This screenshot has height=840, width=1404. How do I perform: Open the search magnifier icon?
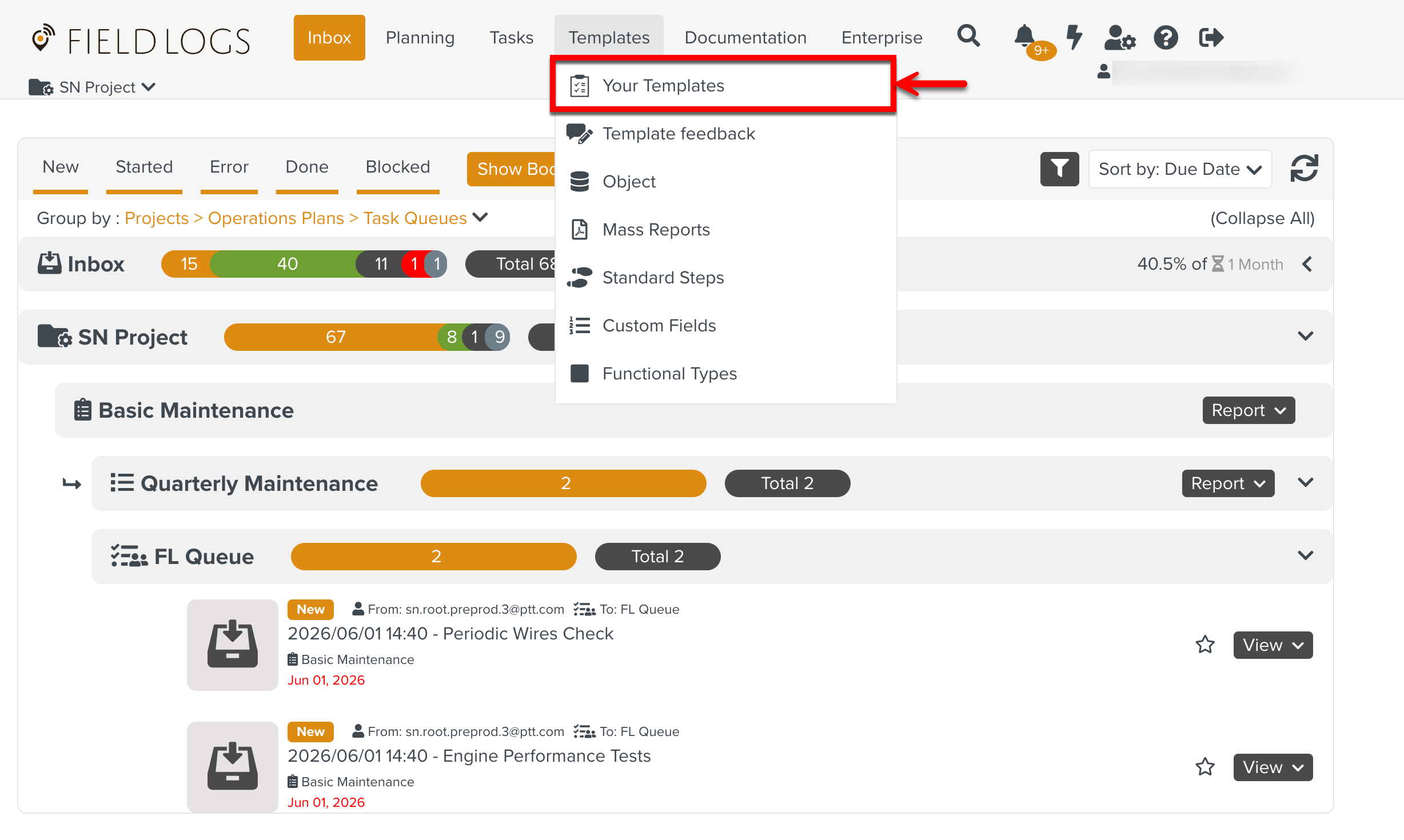click(968, 37)
